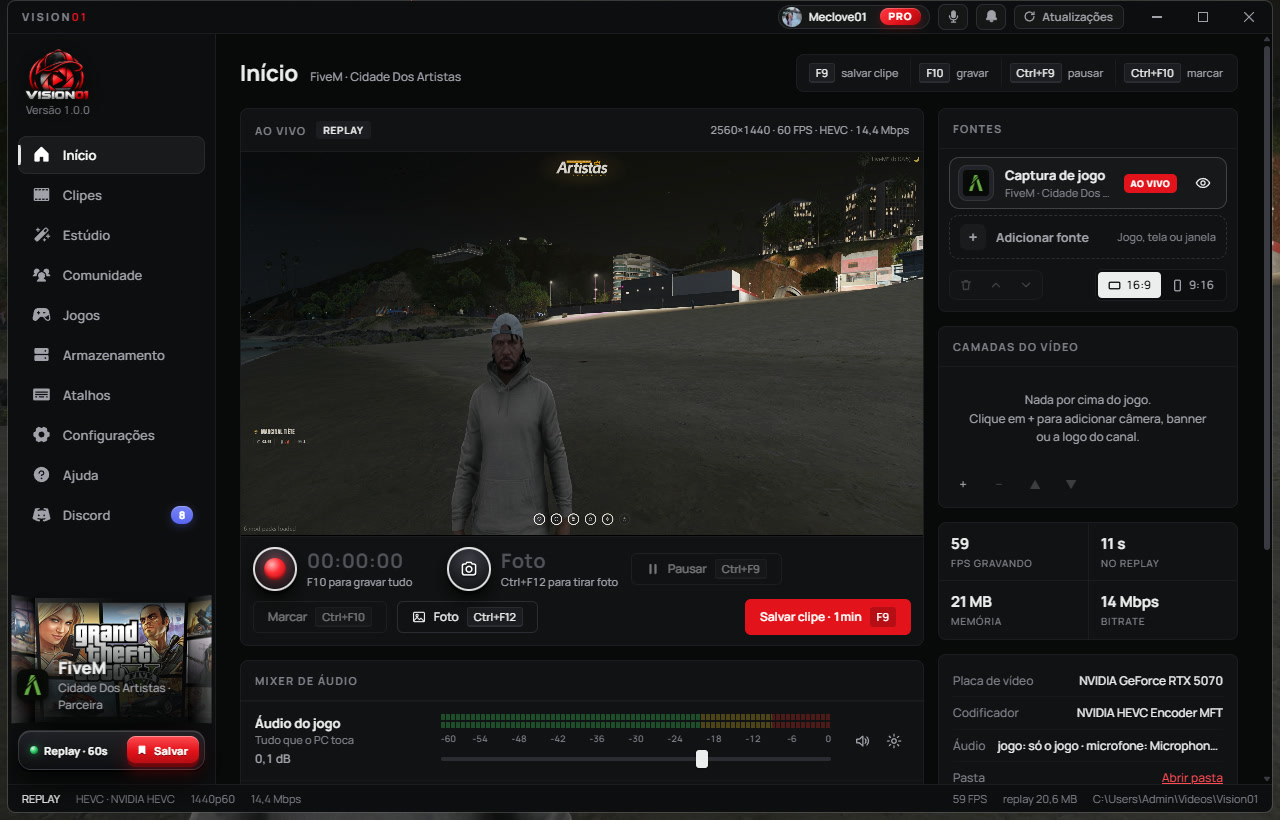Open the Meclove01 PRO profile
Viewport: 1280px width, 820px height.
(854, 17)
